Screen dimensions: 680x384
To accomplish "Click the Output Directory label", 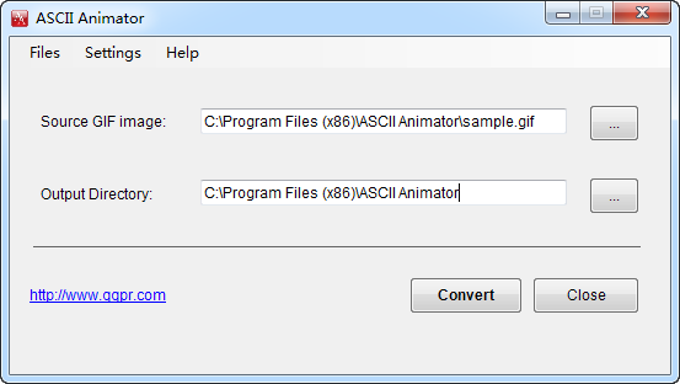I will click(96, 194).
